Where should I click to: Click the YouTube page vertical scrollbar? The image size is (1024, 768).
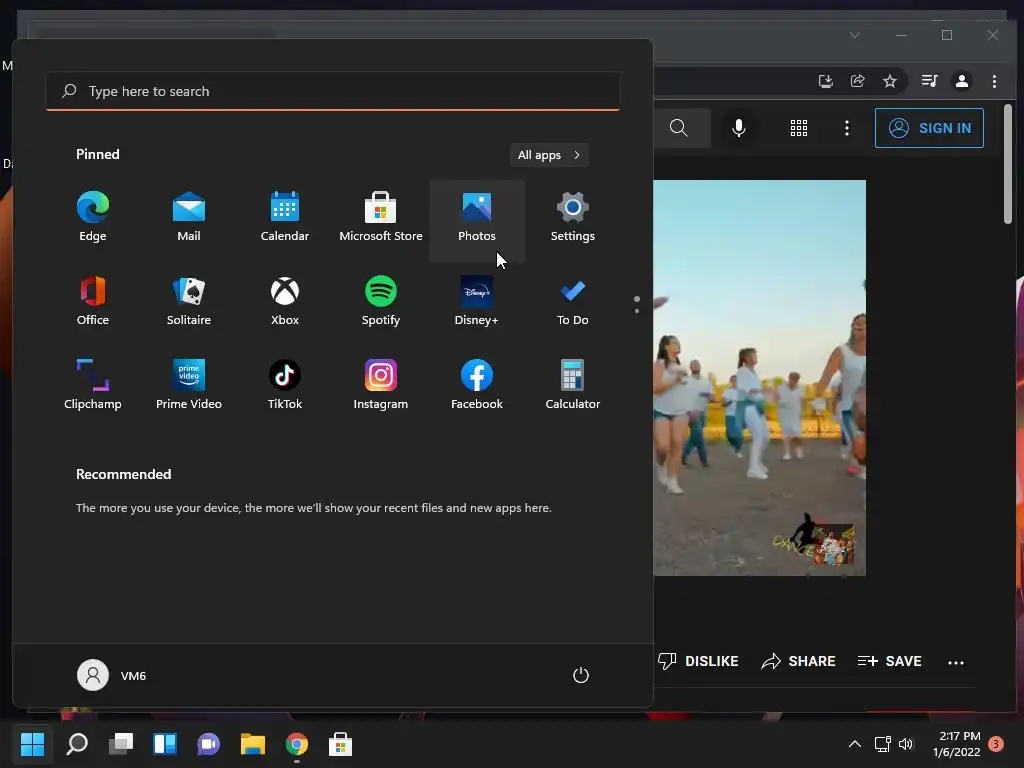(x=1008, y=165)
